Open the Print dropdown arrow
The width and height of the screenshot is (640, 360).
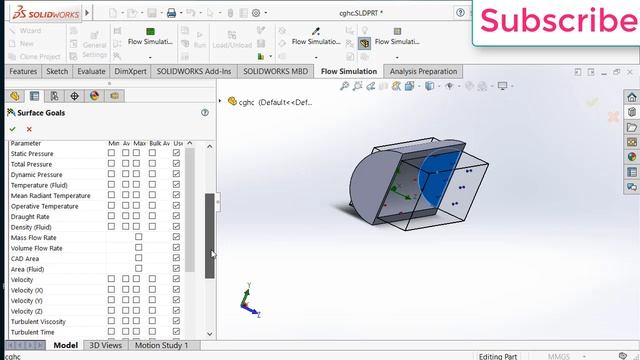coord(181,13)
